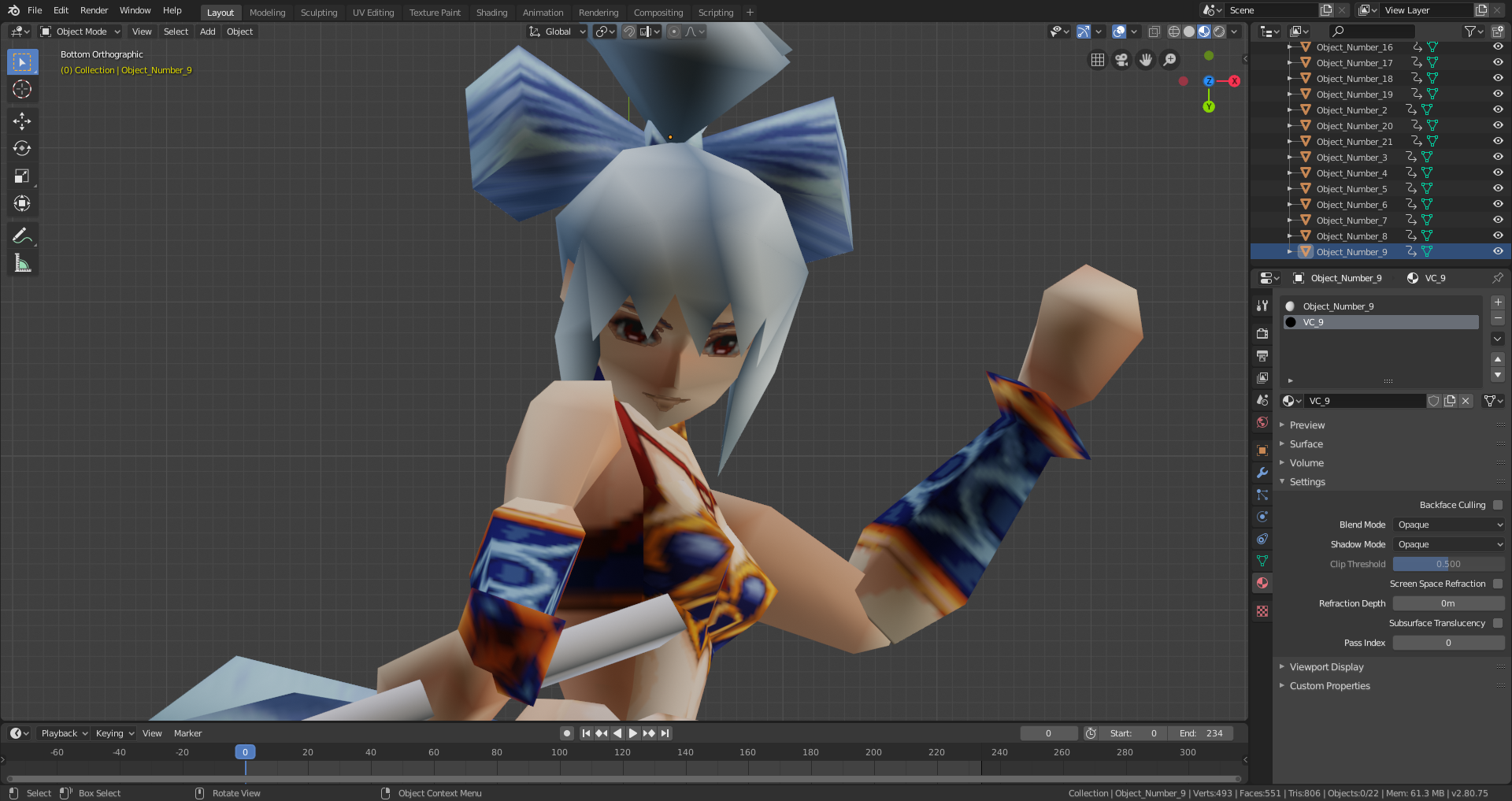Open Object Data mesh properties tab
The width and height of the screenshot is (1512, 801).
tap(1262, 561)
